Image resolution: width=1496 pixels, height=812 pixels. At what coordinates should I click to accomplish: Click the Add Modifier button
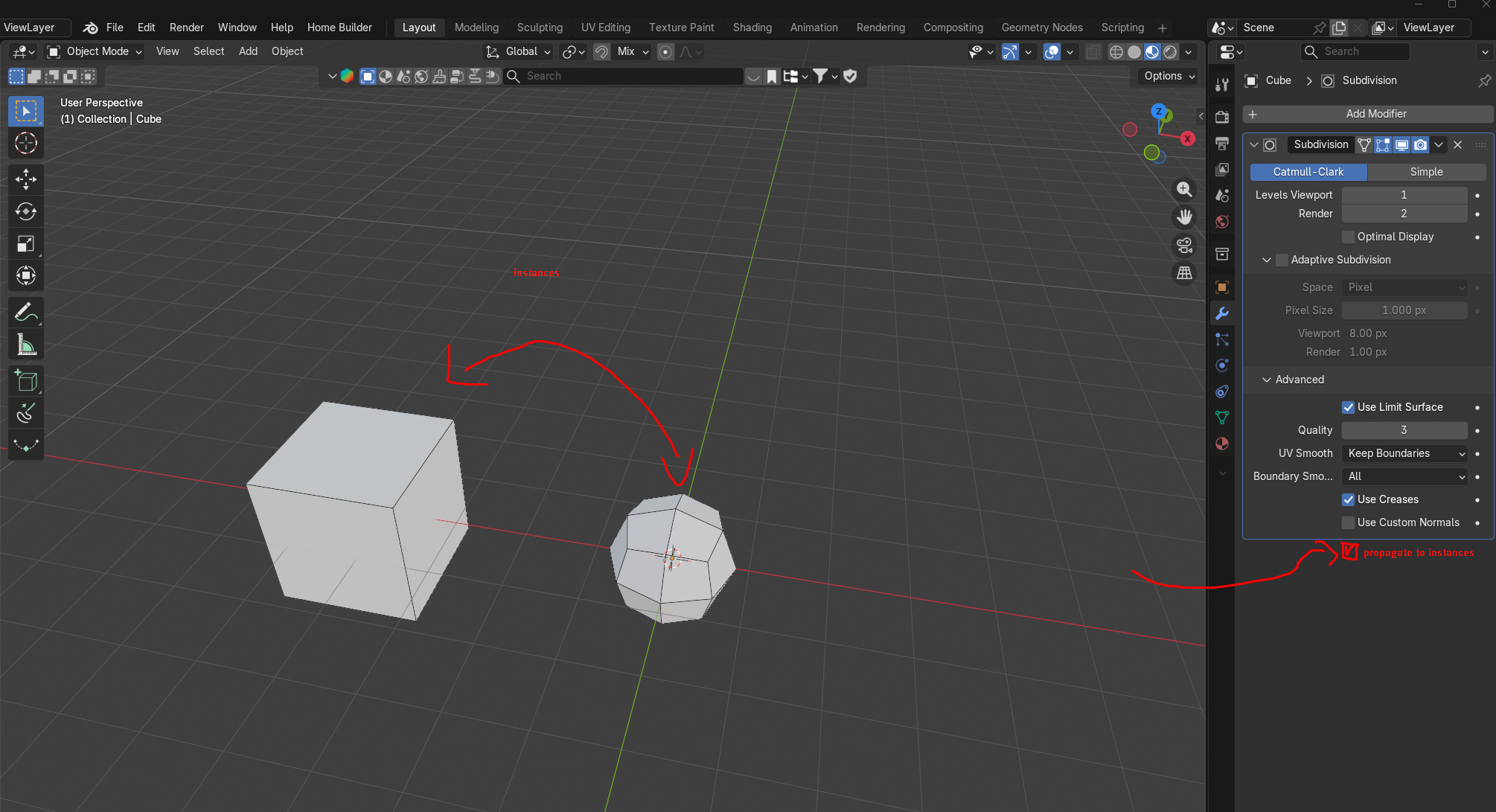[1368, 114]
